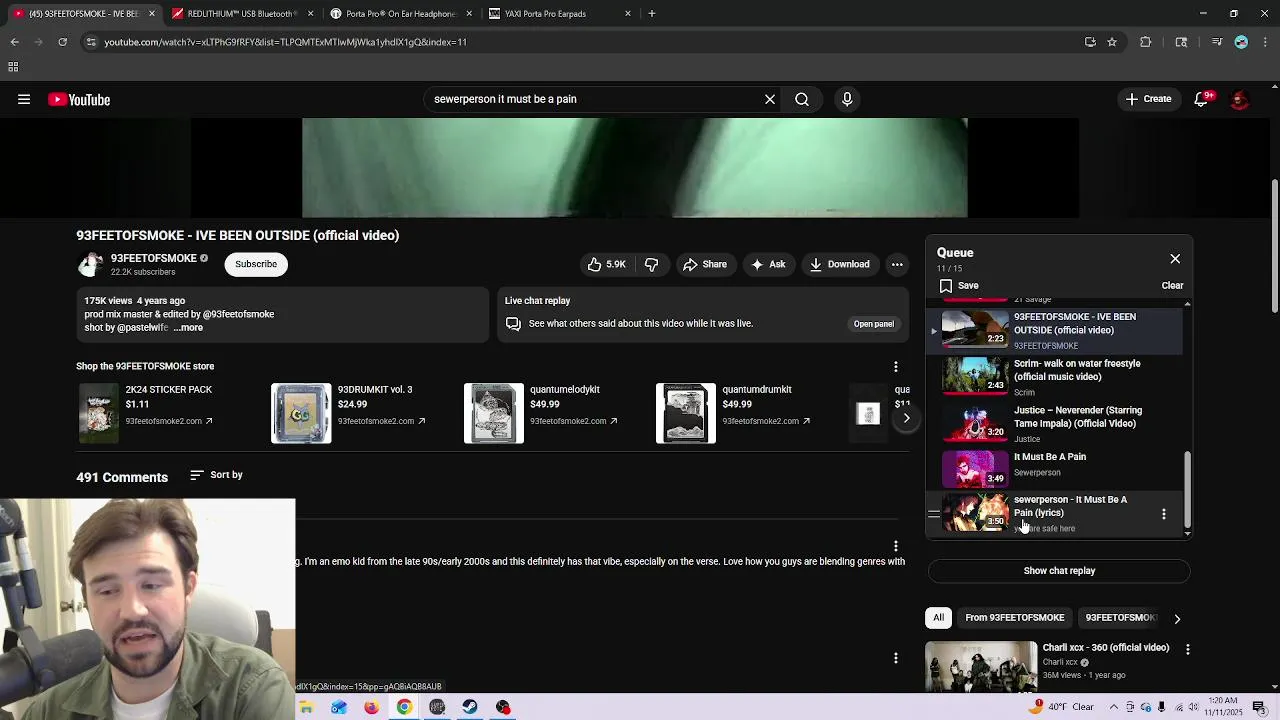Bookmark this page with the star

click(1111, 42)
